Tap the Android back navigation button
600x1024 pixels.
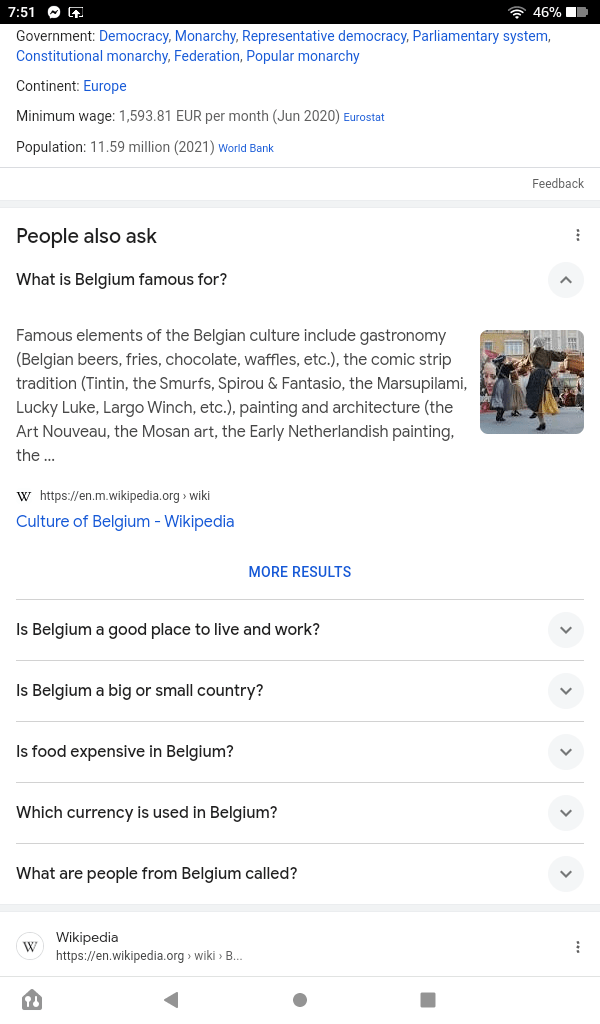pos(171,1000)
